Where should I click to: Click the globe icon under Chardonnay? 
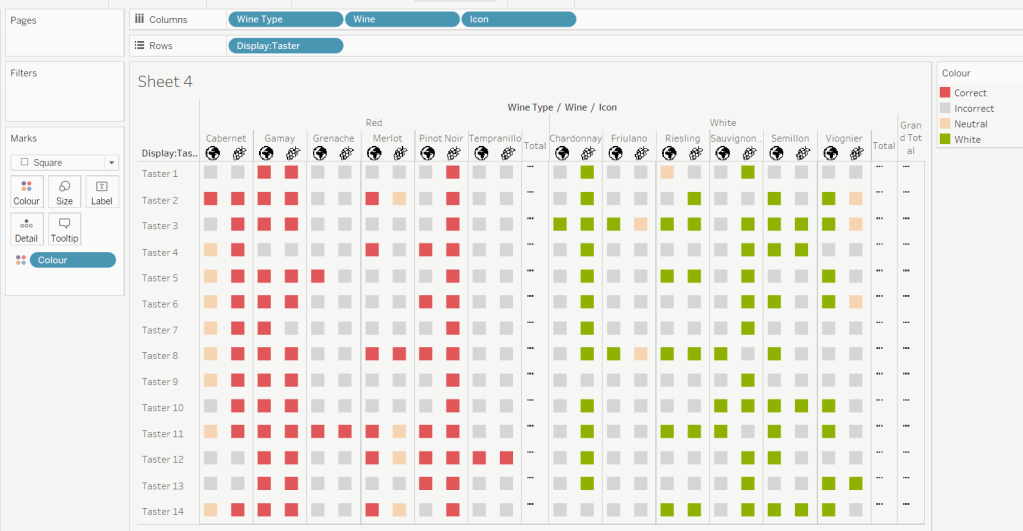click(561, 153)
